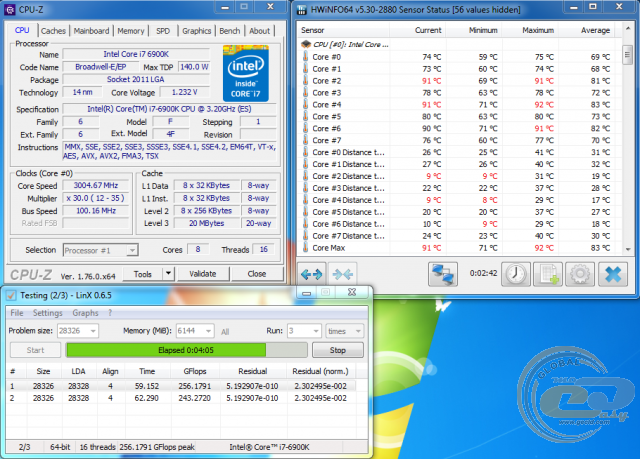Click the Current column header in HWiNFO
The image size is (640, 459).
[418, 30]
